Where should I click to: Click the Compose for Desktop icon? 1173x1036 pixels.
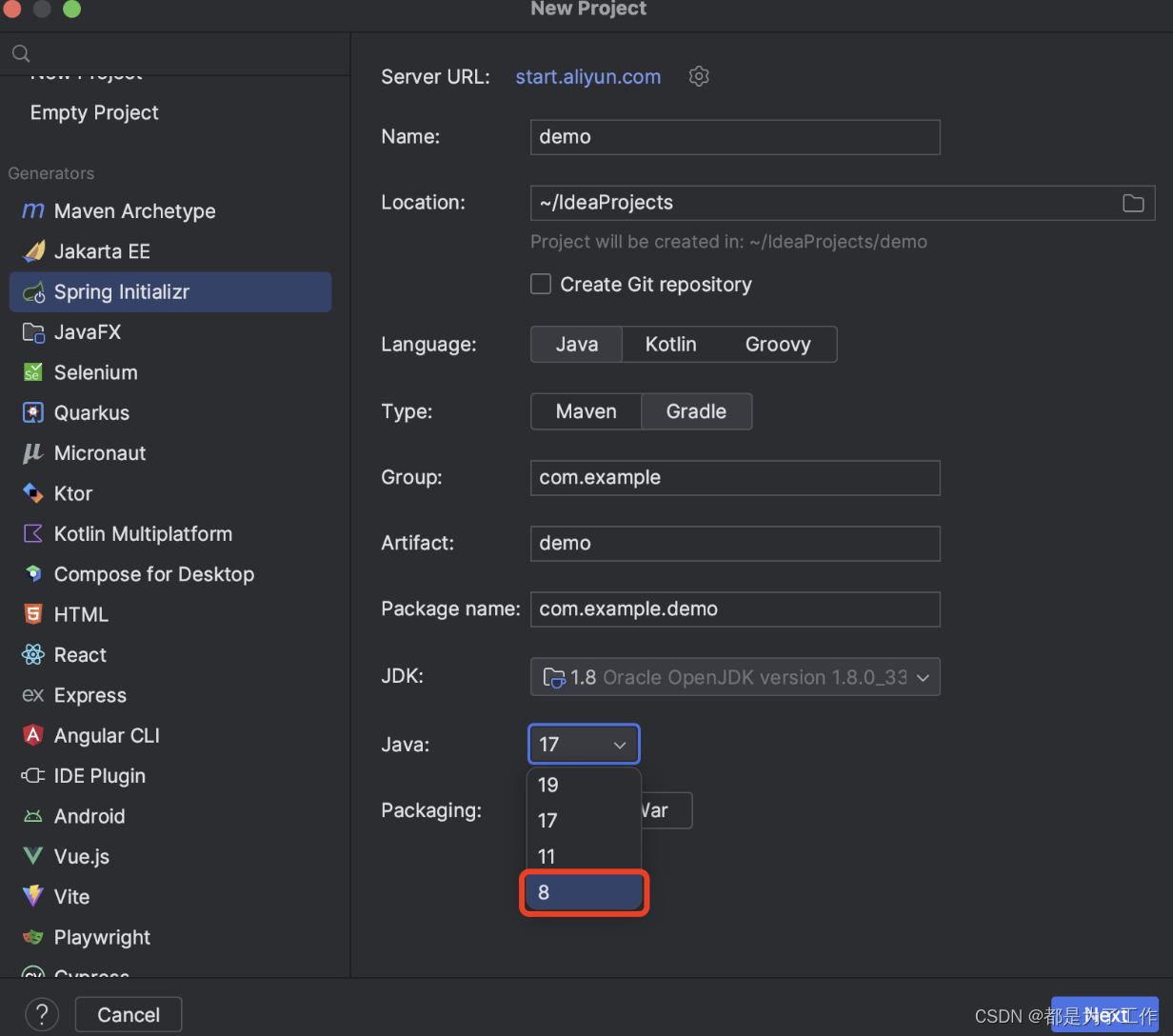[x=33, y=574]
